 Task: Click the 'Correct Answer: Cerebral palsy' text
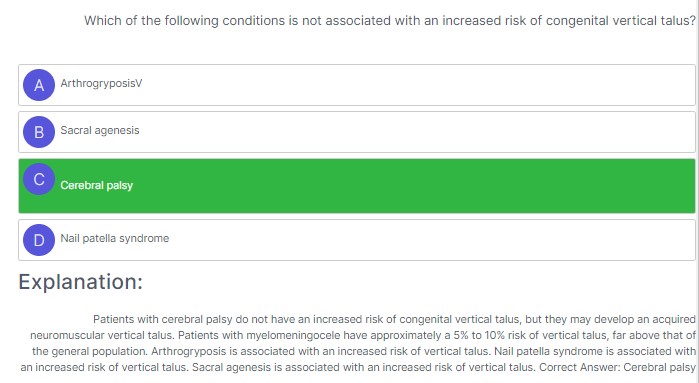tap(617, 367)
